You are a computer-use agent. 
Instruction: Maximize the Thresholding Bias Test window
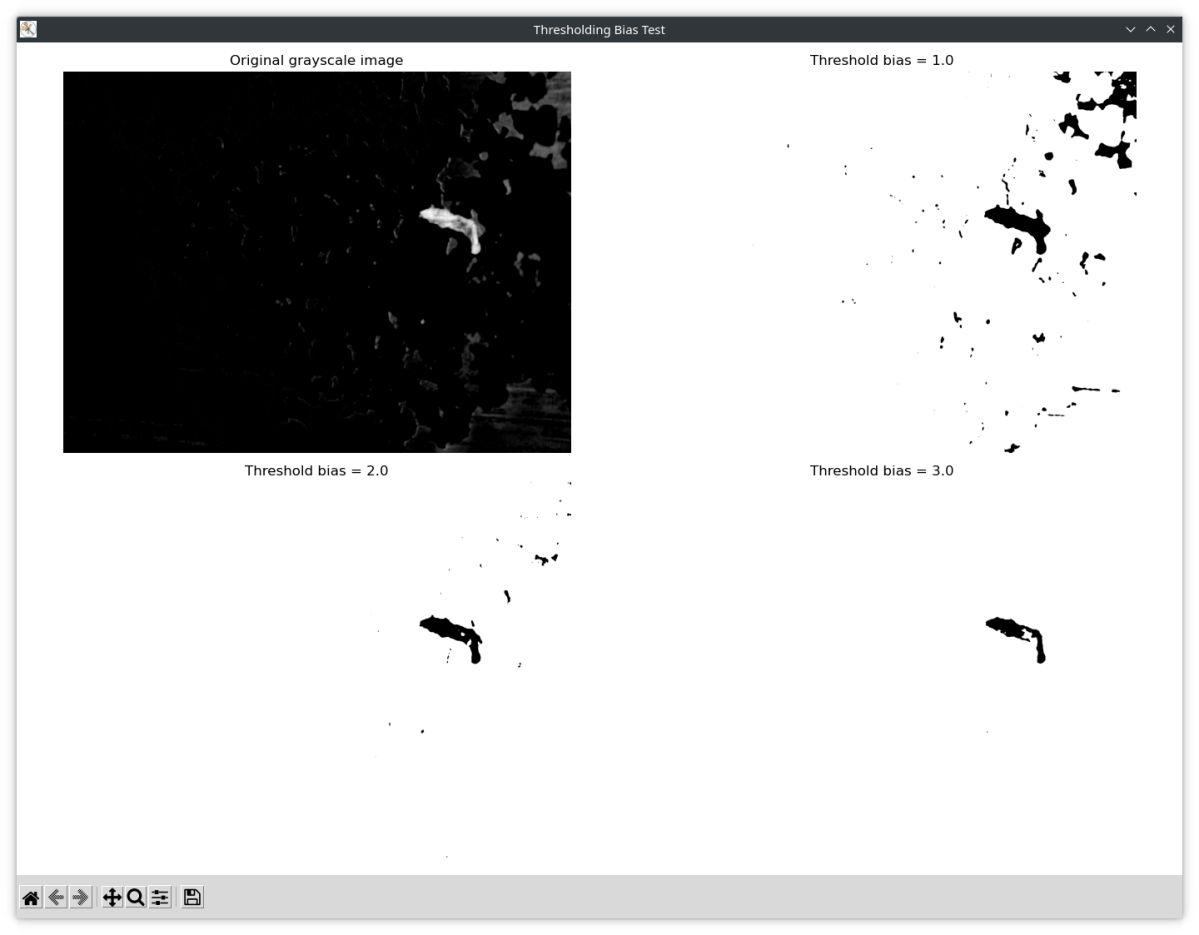[1150, 29]
